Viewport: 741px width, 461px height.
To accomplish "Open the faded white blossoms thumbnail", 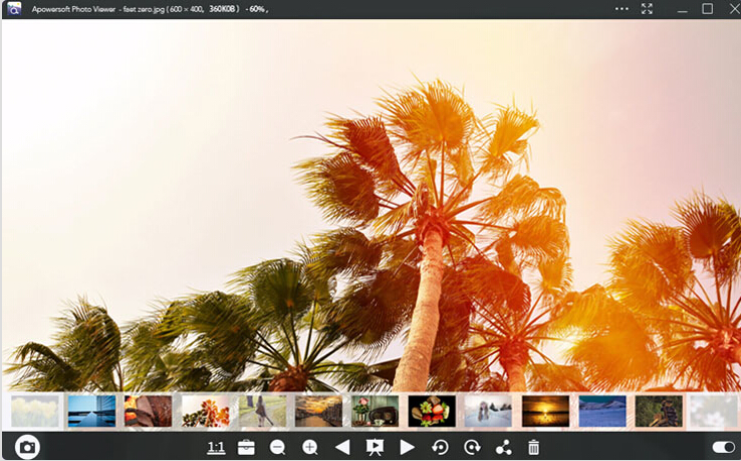I will click(714, 411).
